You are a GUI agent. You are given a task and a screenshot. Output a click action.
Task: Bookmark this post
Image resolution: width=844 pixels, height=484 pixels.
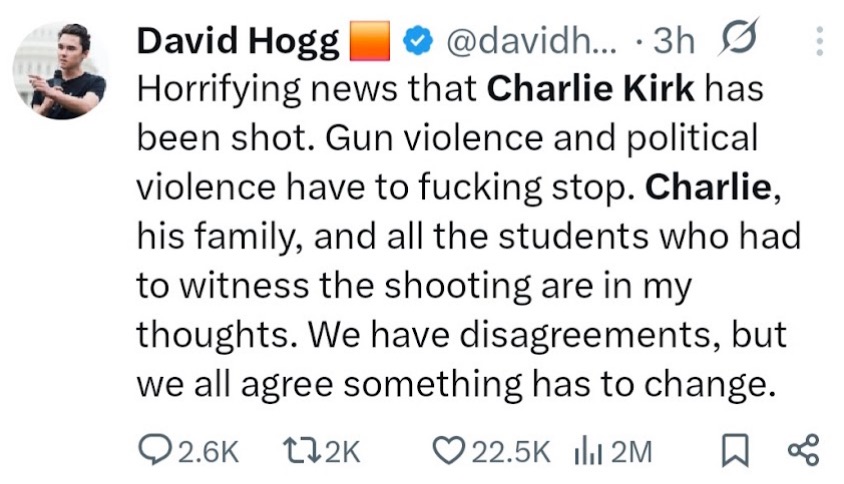pyautogui.click(x=734, y=450)
